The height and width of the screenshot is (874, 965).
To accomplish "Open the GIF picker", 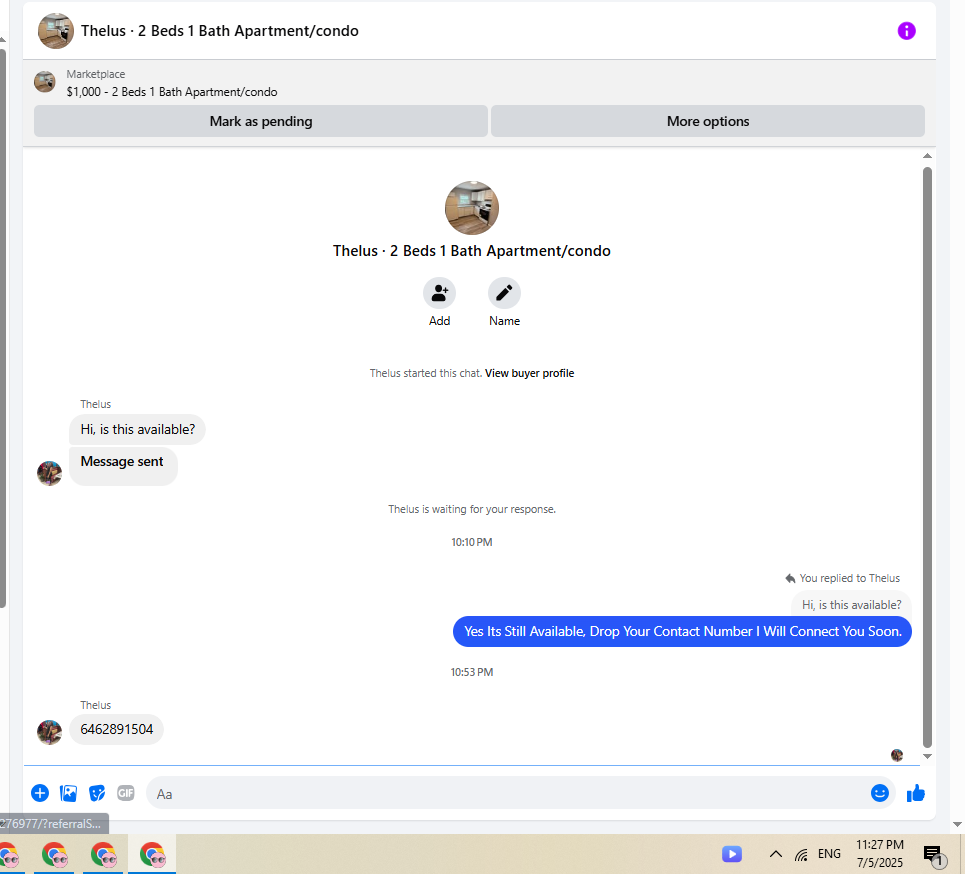I will 126,793.
